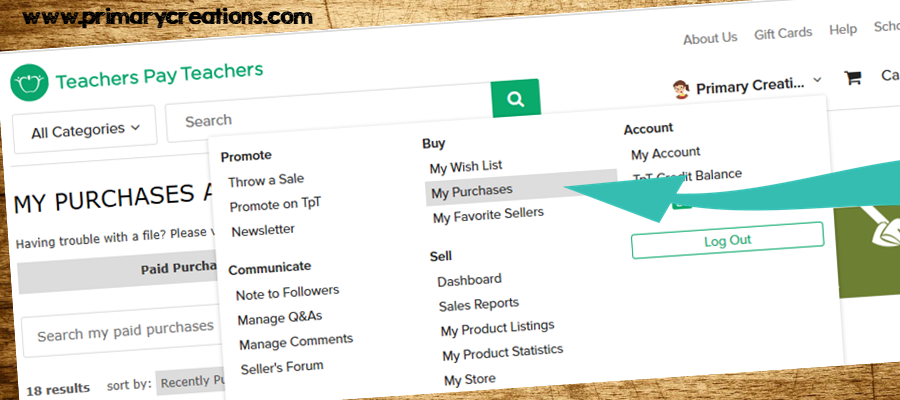Open My Wish List menu item
The width and height of the screenshot is (900, 400).
465,166
